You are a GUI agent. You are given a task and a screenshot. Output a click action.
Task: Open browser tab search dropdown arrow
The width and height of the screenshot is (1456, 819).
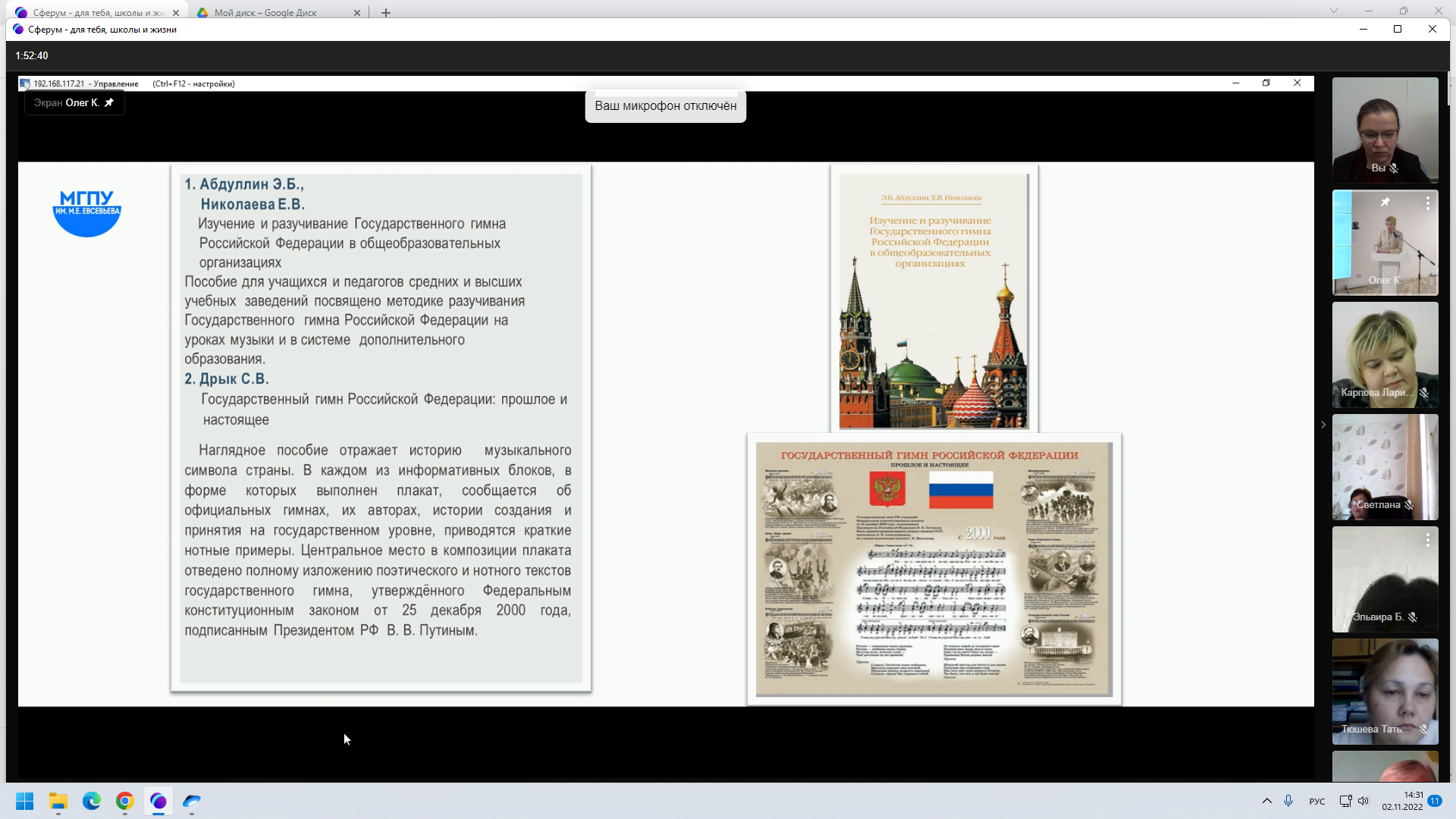tap(1334, 11)
